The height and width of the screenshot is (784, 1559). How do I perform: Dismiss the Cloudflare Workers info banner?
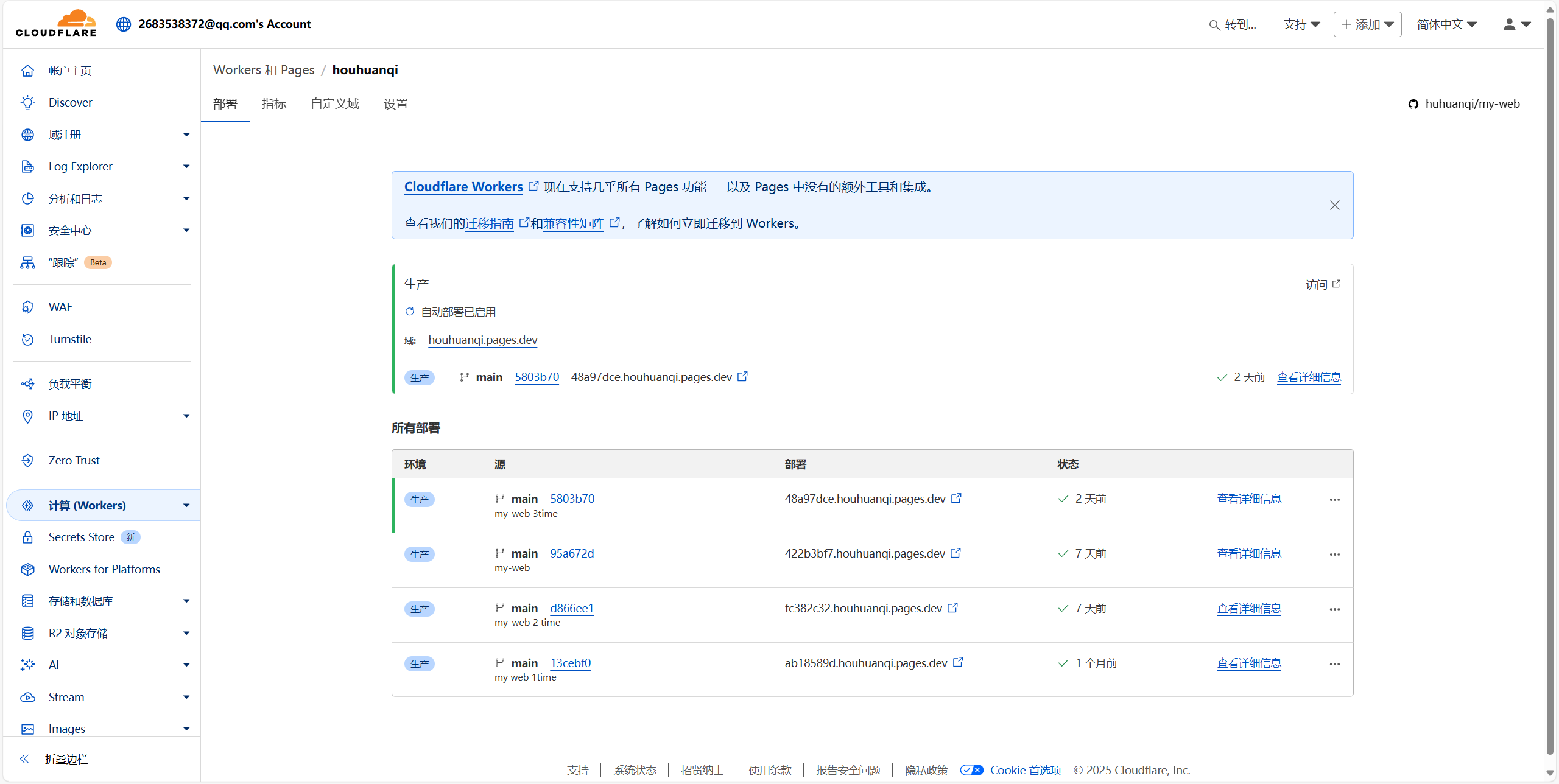(1334, 205)
